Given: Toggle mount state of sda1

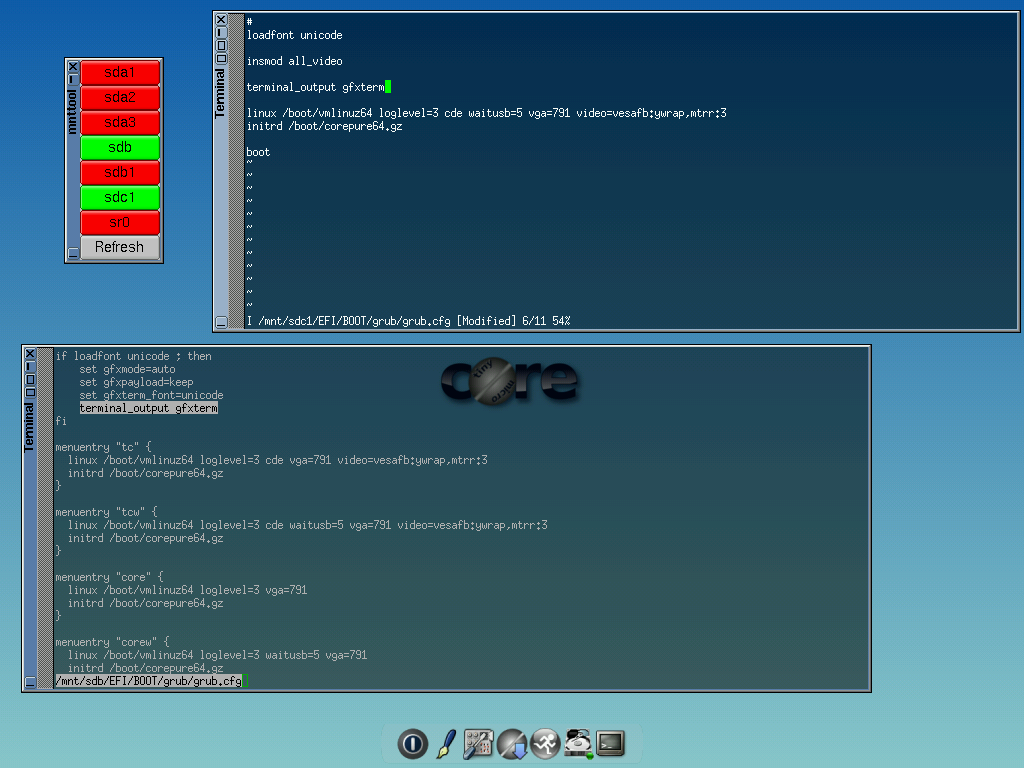Looking at the screenshot, I should [x=120, y=72].
